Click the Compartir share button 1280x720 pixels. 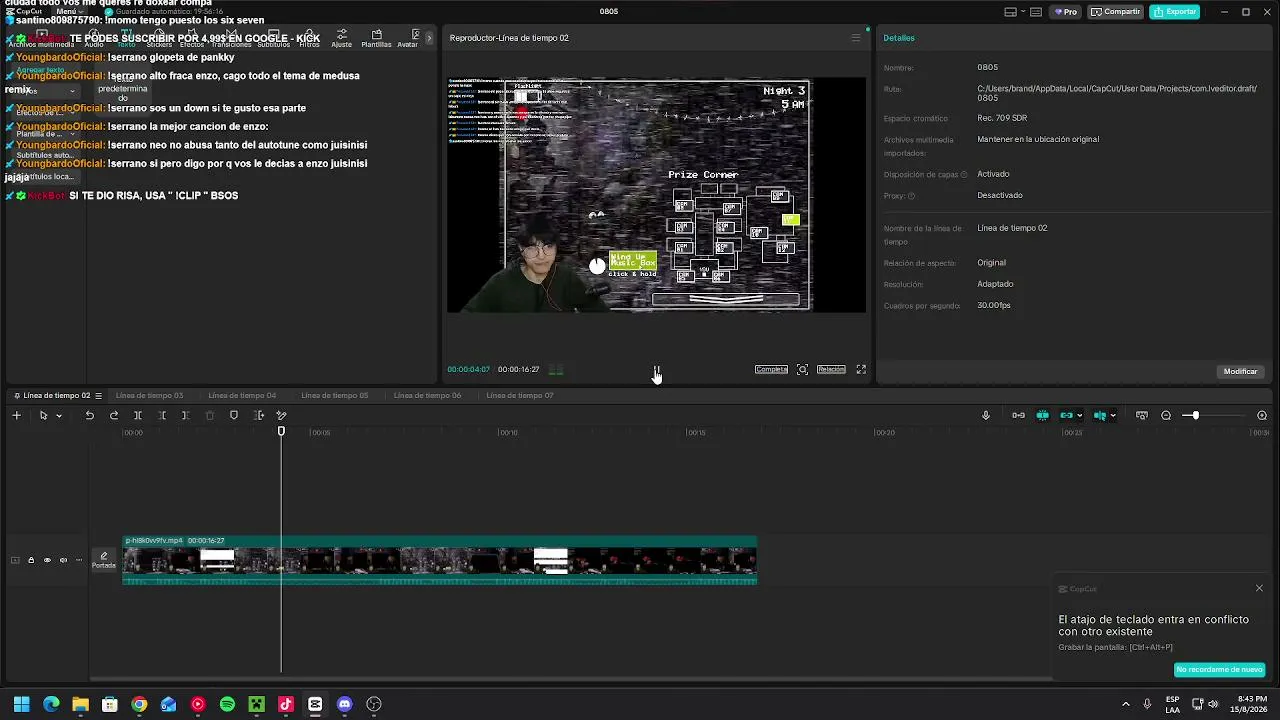[1115, 12]
